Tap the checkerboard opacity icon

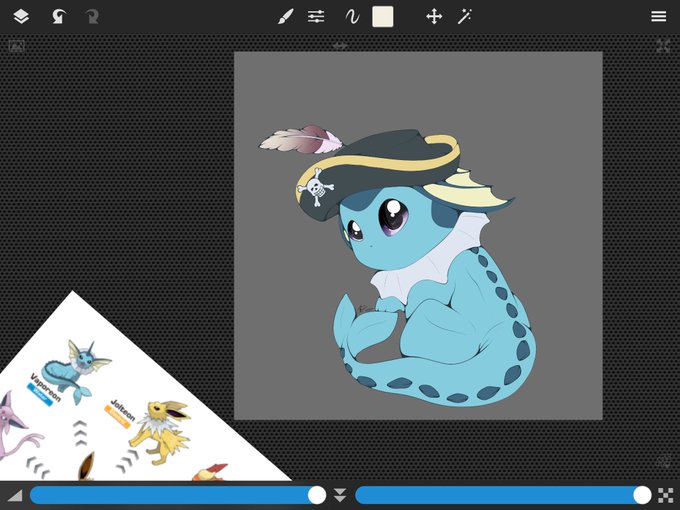[665, 495]
